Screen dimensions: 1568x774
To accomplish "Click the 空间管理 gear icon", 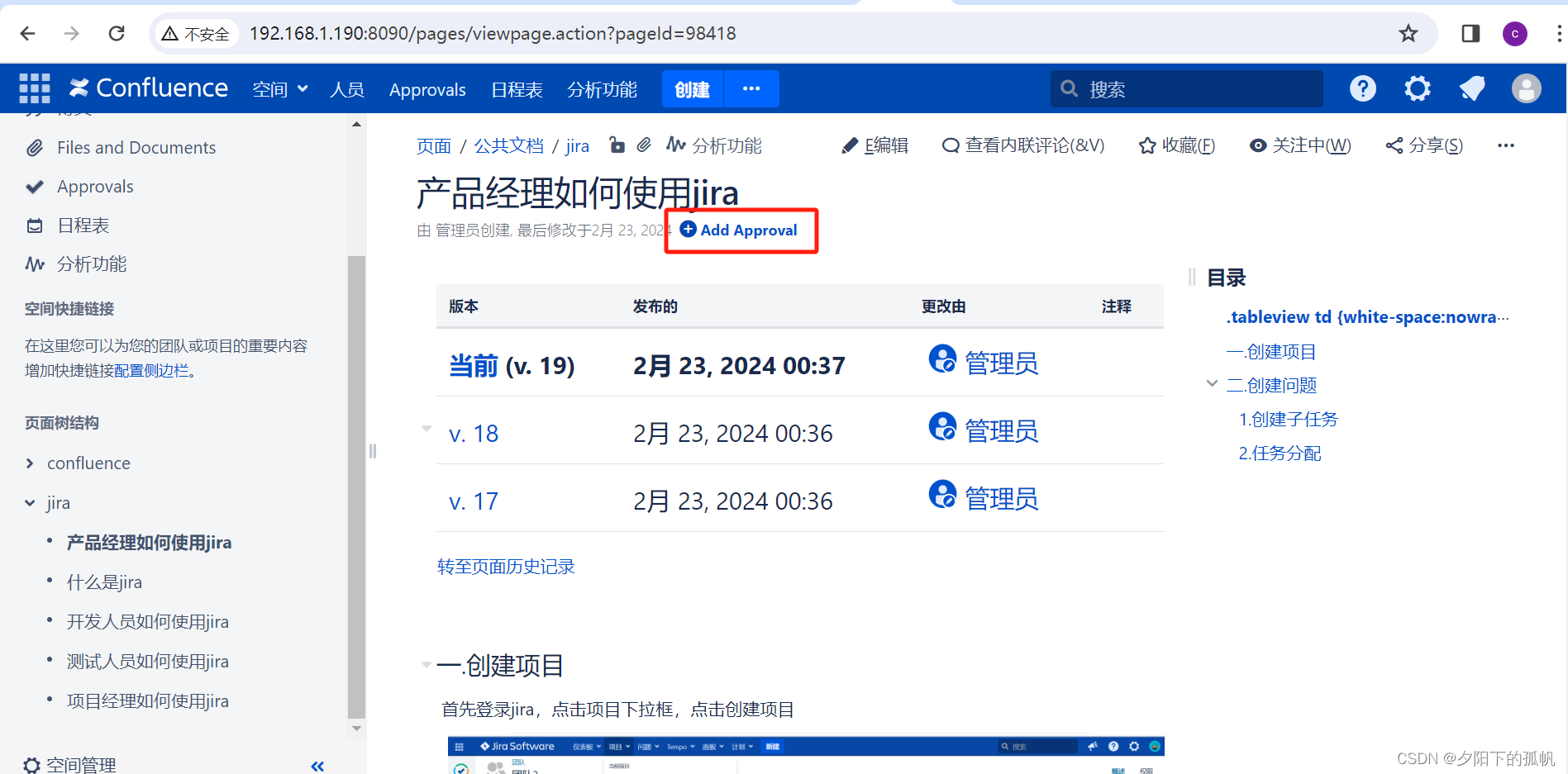I will pyautogui.click(x=31, y=765).
